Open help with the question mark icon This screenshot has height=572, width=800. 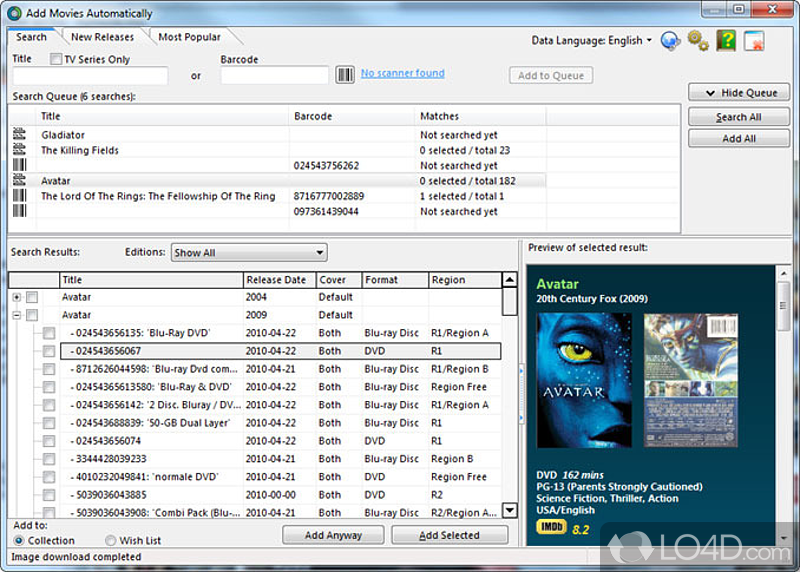[x=726, y=40]
